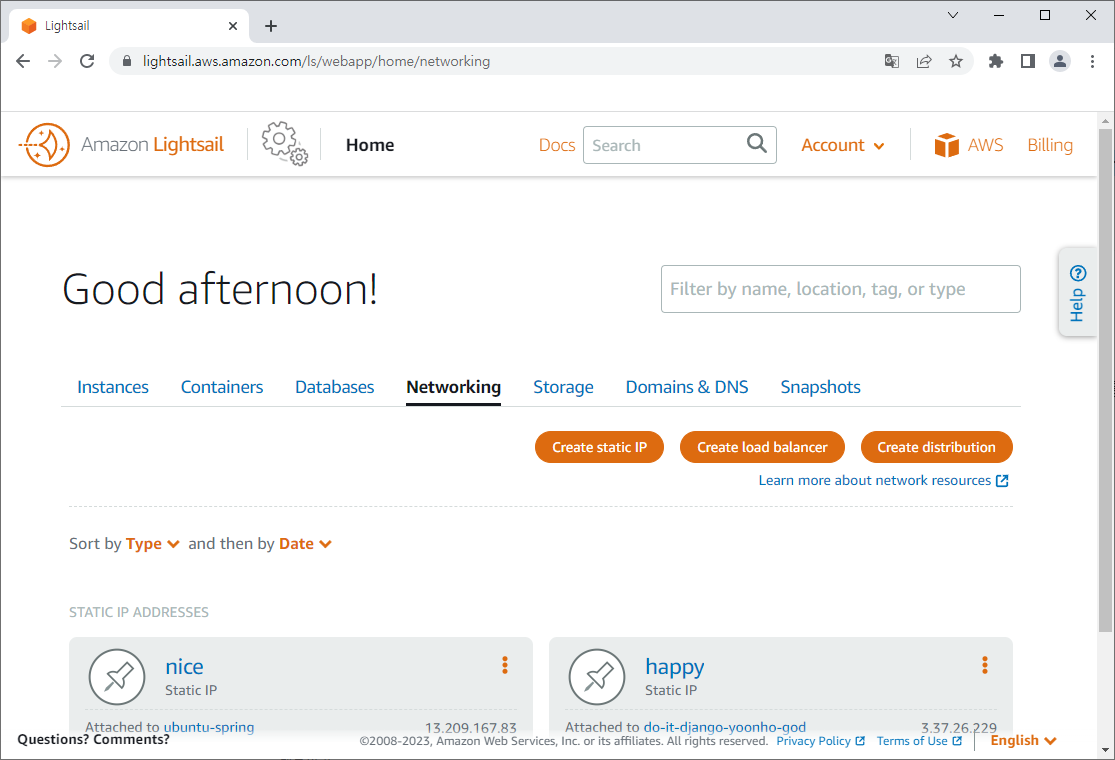
Task: Switch to the Containers tab
Action: click(x=222, y=387)
